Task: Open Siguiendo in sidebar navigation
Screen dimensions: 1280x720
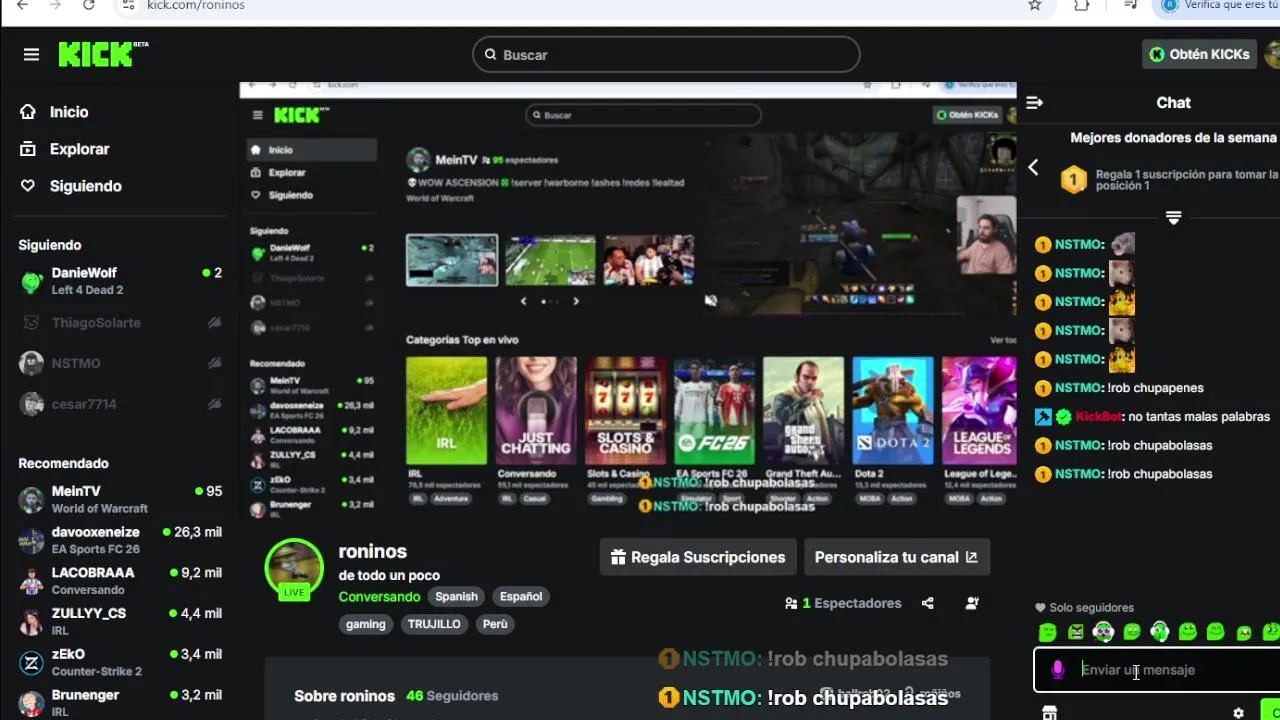Action: (85, 186)
